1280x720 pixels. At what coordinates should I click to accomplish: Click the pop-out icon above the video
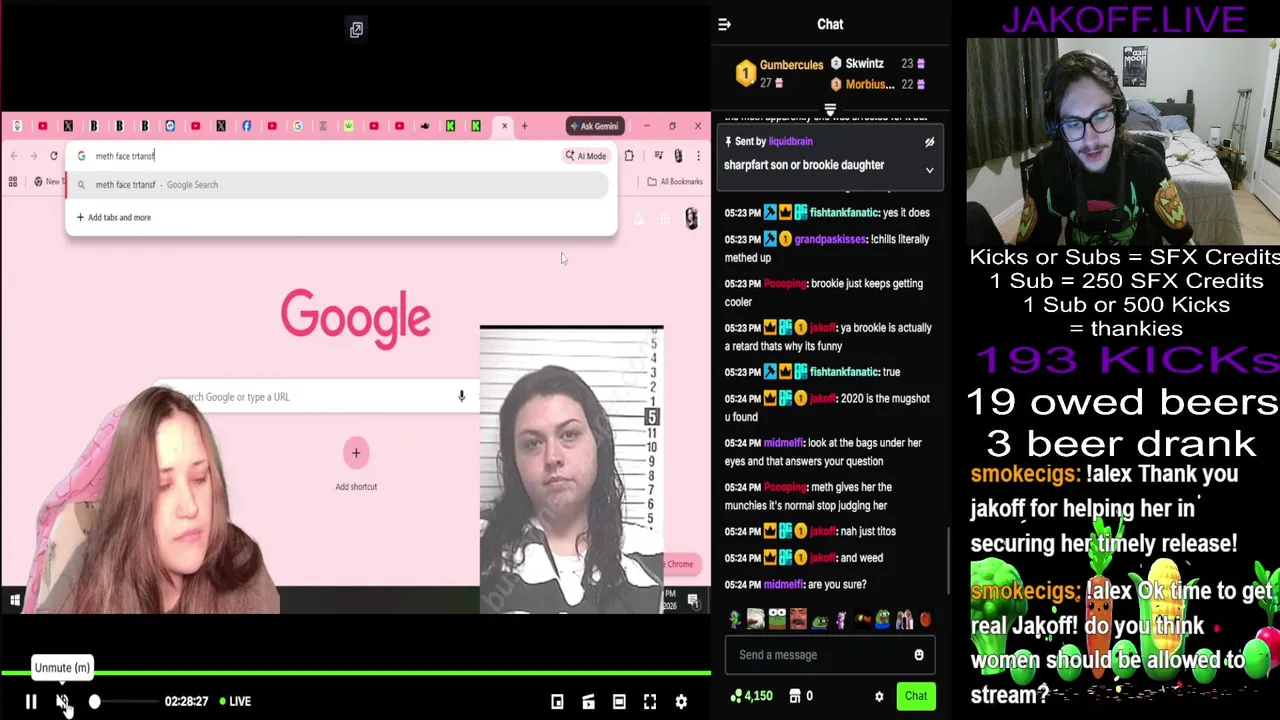coord(356,30)
